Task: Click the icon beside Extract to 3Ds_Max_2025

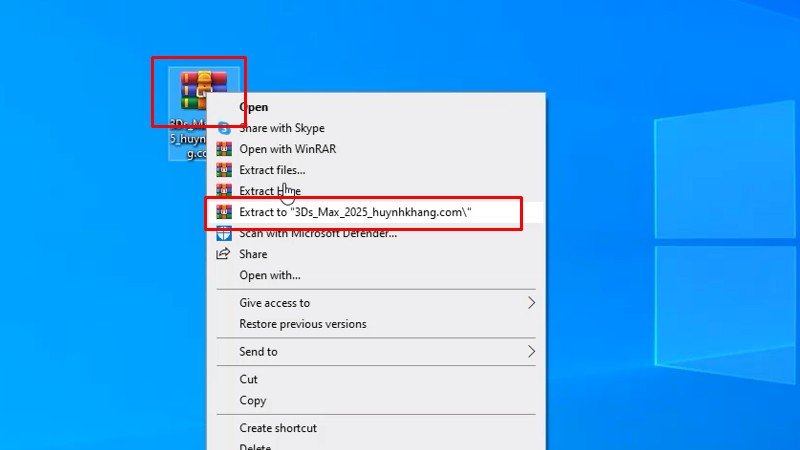Action: click(224, 213)
